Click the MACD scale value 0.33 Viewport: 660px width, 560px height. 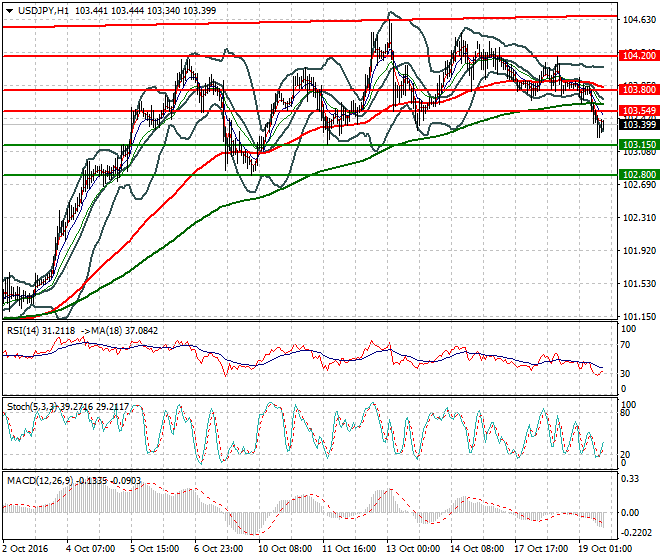tap(630, 479)
